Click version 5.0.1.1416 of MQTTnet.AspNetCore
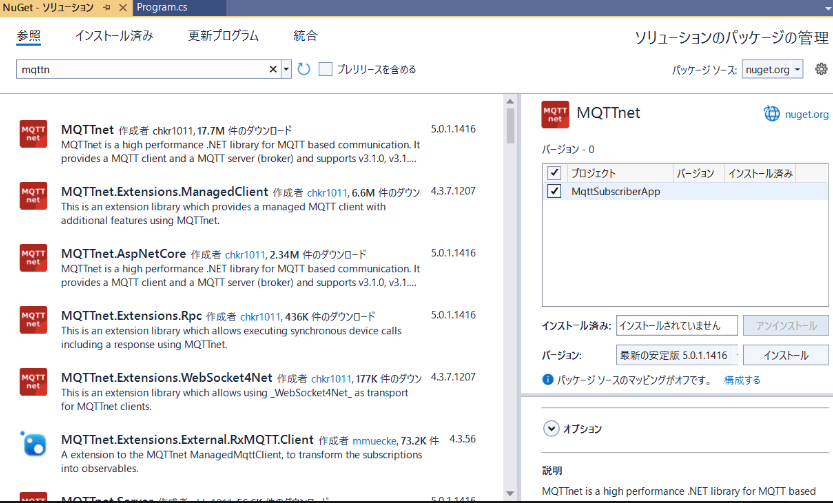 click(x=453, y=253)
